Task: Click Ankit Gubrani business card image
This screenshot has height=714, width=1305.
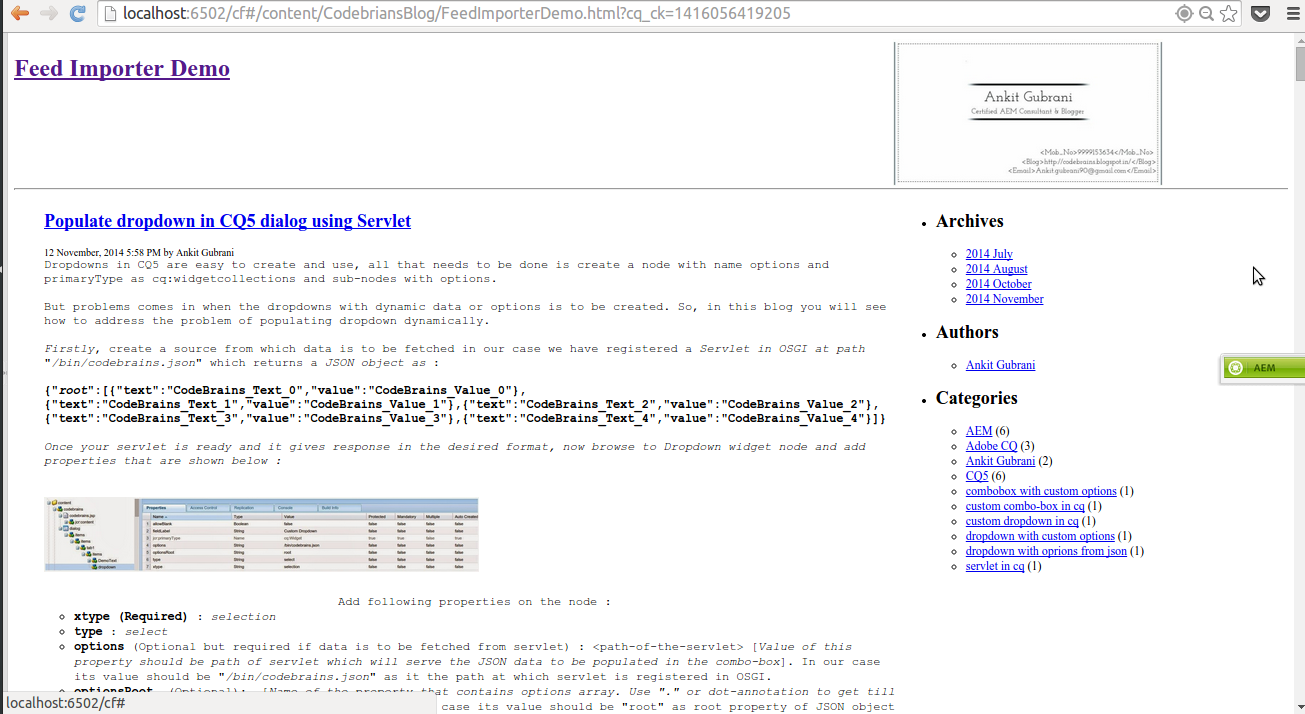Action: pyautogui.click(x=1028, y=113)
